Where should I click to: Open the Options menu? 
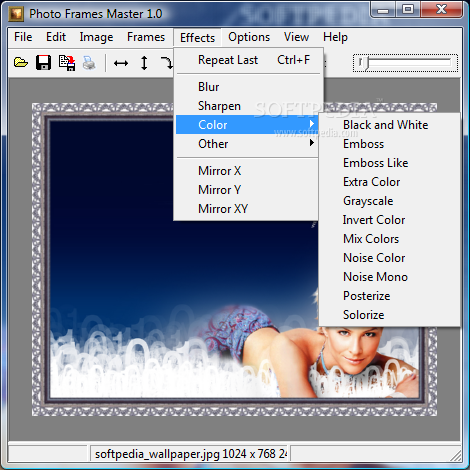(249, 37)
